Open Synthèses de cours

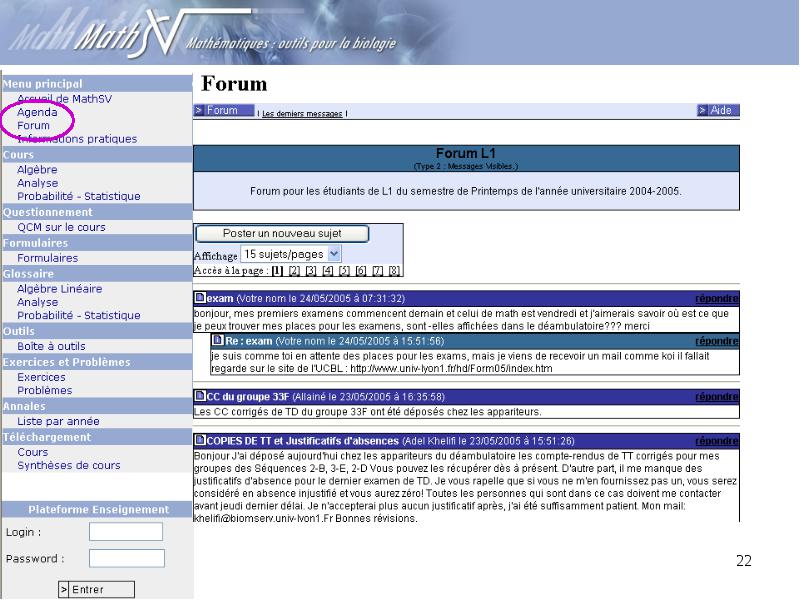68,465
